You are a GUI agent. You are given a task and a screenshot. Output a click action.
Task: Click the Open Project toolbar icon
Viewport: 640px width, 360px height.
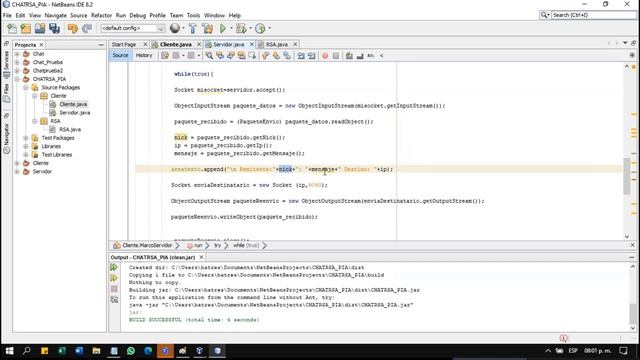point(40,28)
